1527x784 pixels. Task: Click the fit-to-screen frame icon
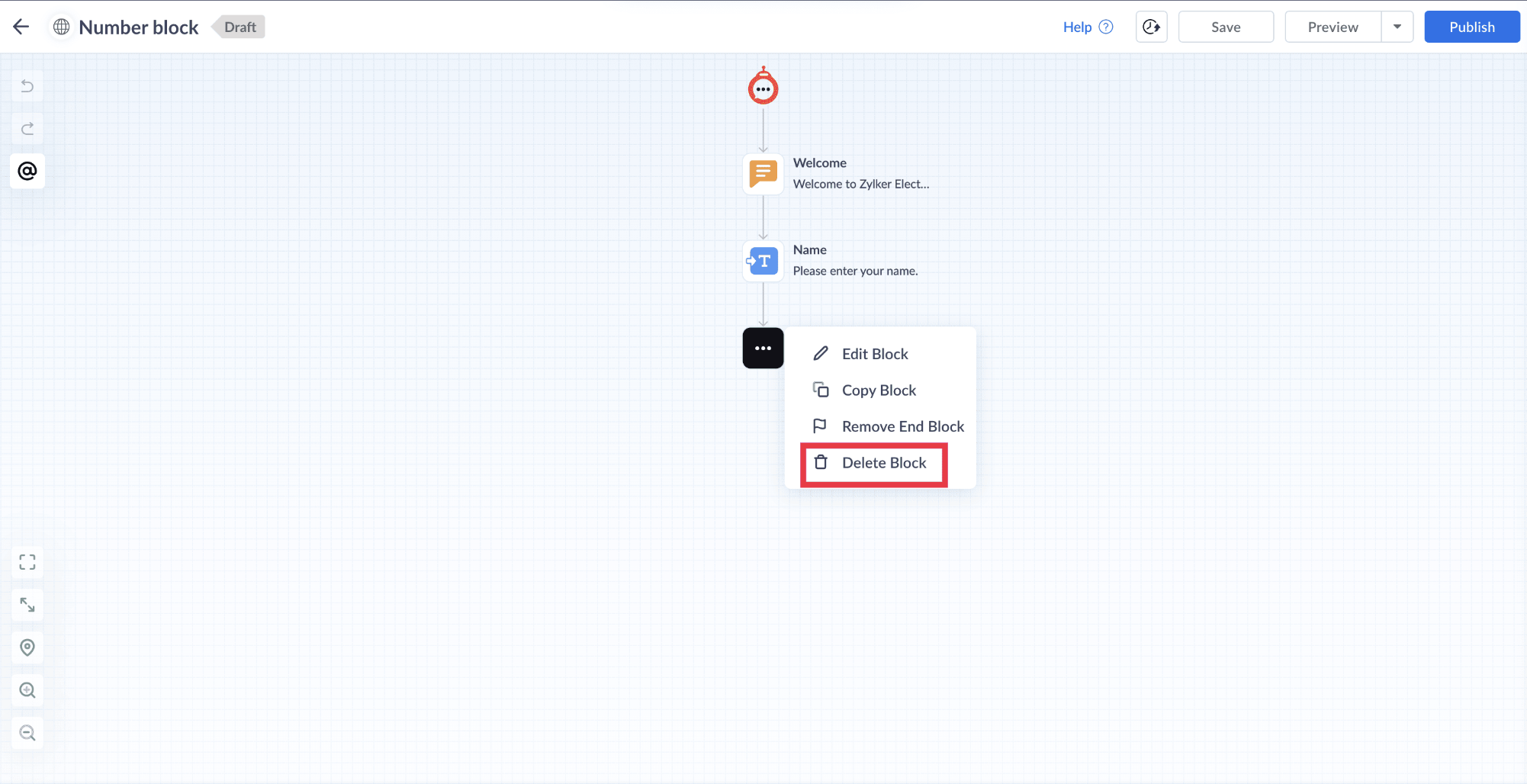click(27, 562)
